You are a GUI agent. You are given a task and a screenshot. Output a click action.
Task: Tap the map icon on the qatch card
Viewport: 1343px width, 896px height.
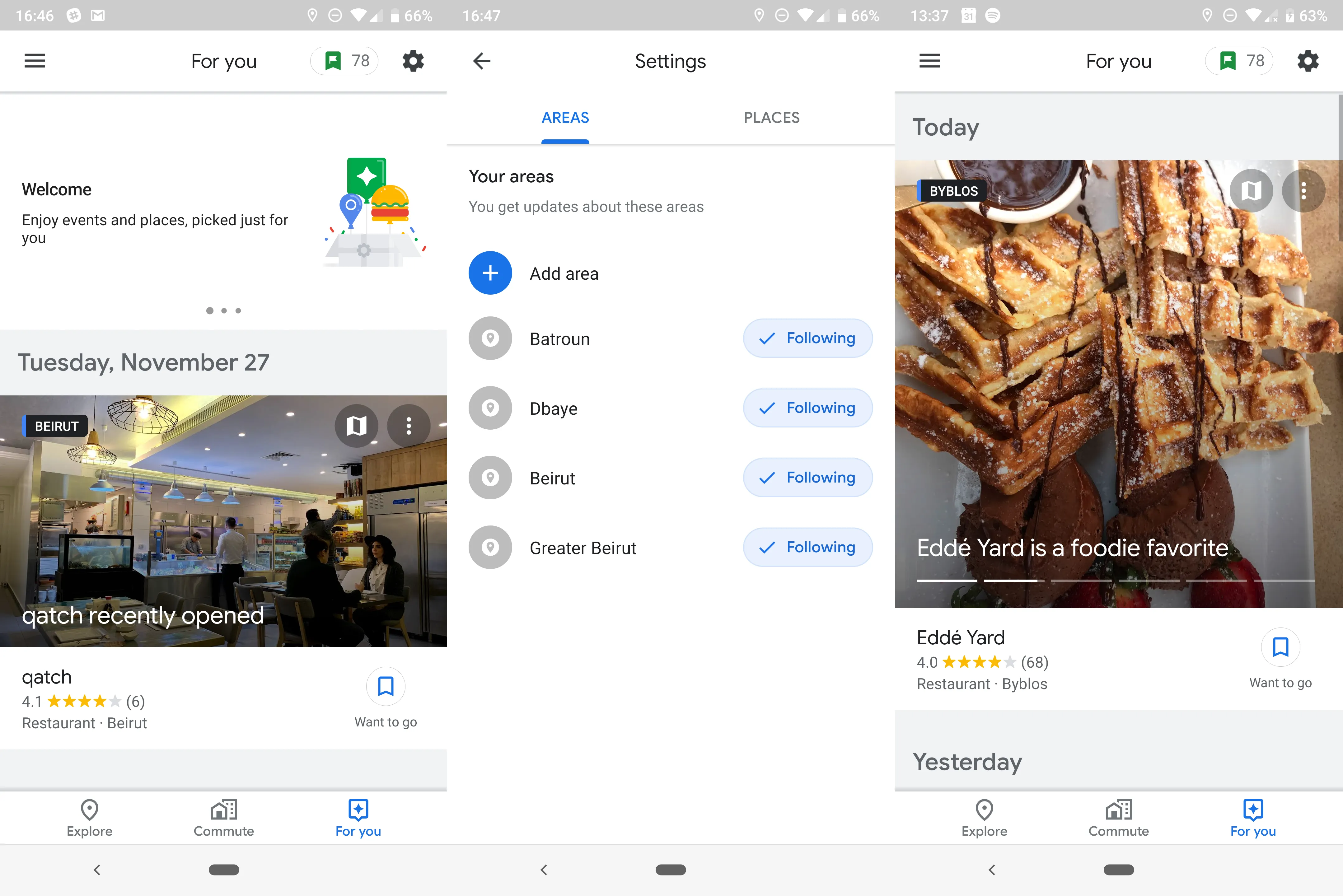point(357,426)
